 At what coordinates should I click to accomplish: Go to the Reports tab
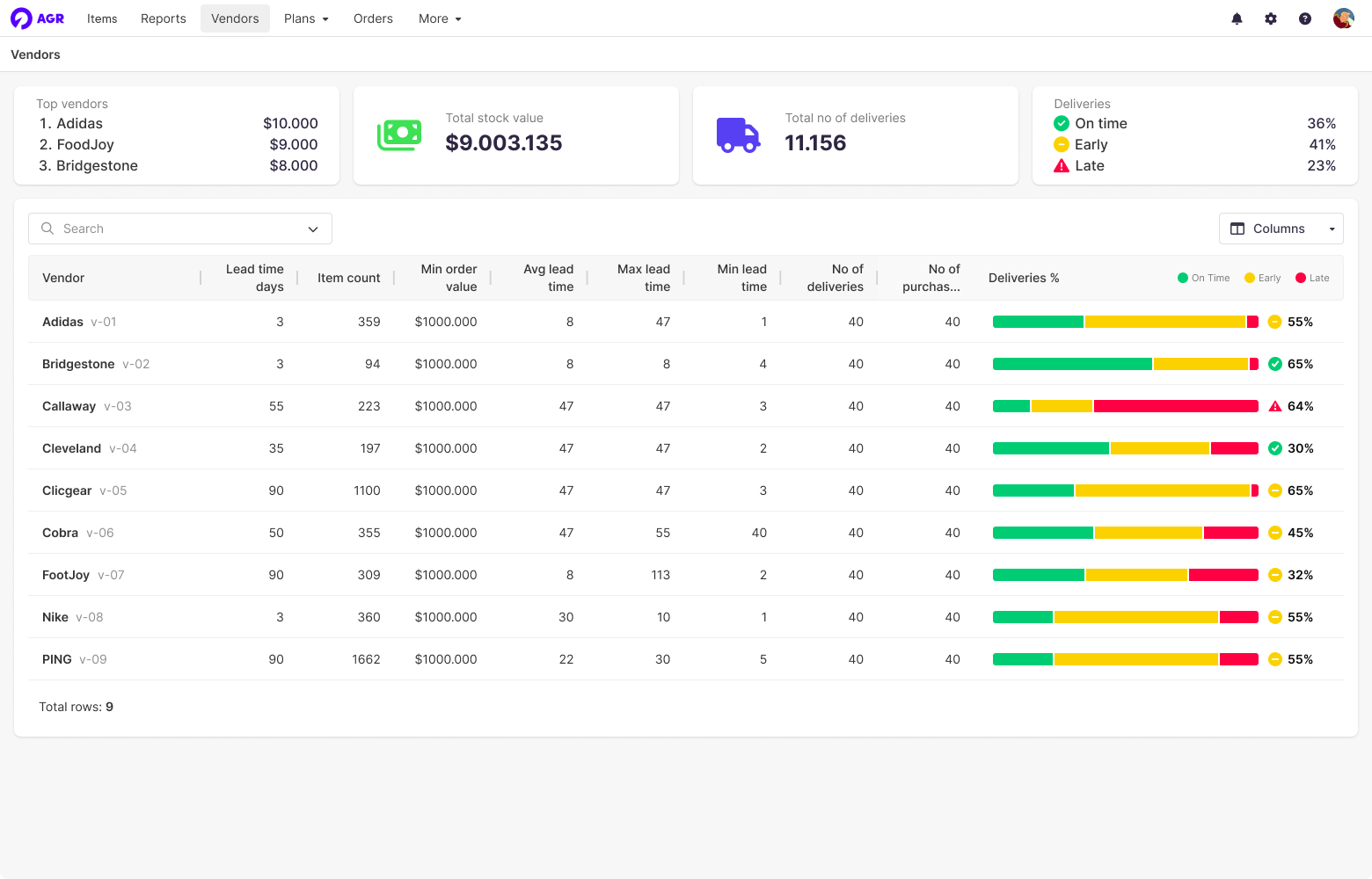point(164,18)
